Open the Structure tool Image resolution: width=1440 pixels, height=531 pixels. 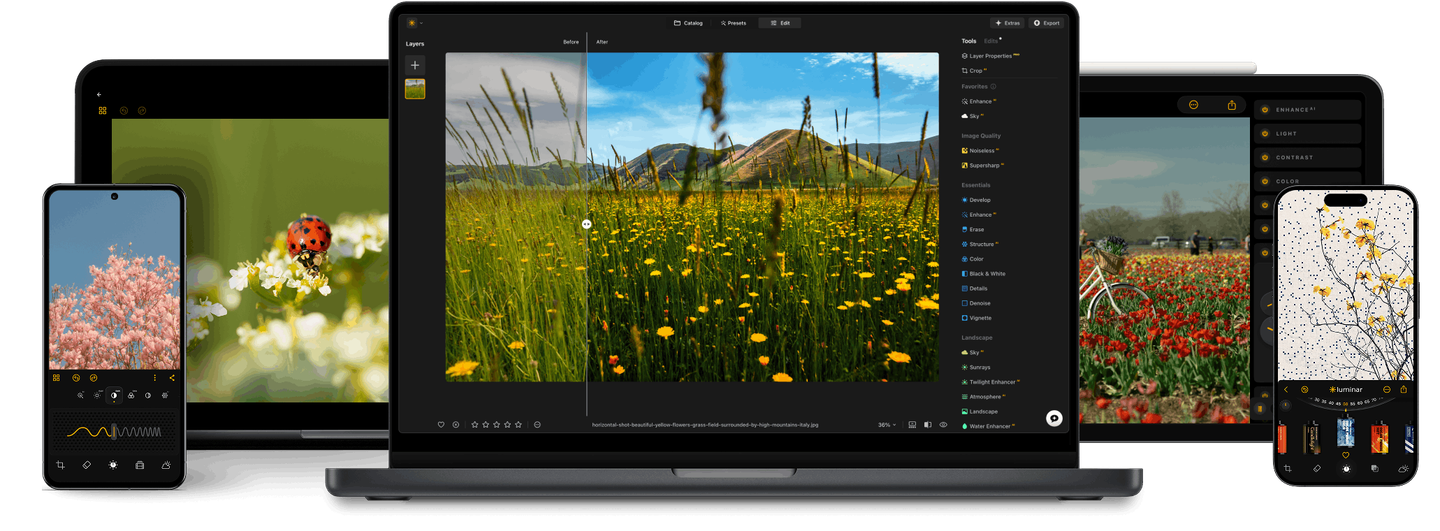click(x=980, y=244)
